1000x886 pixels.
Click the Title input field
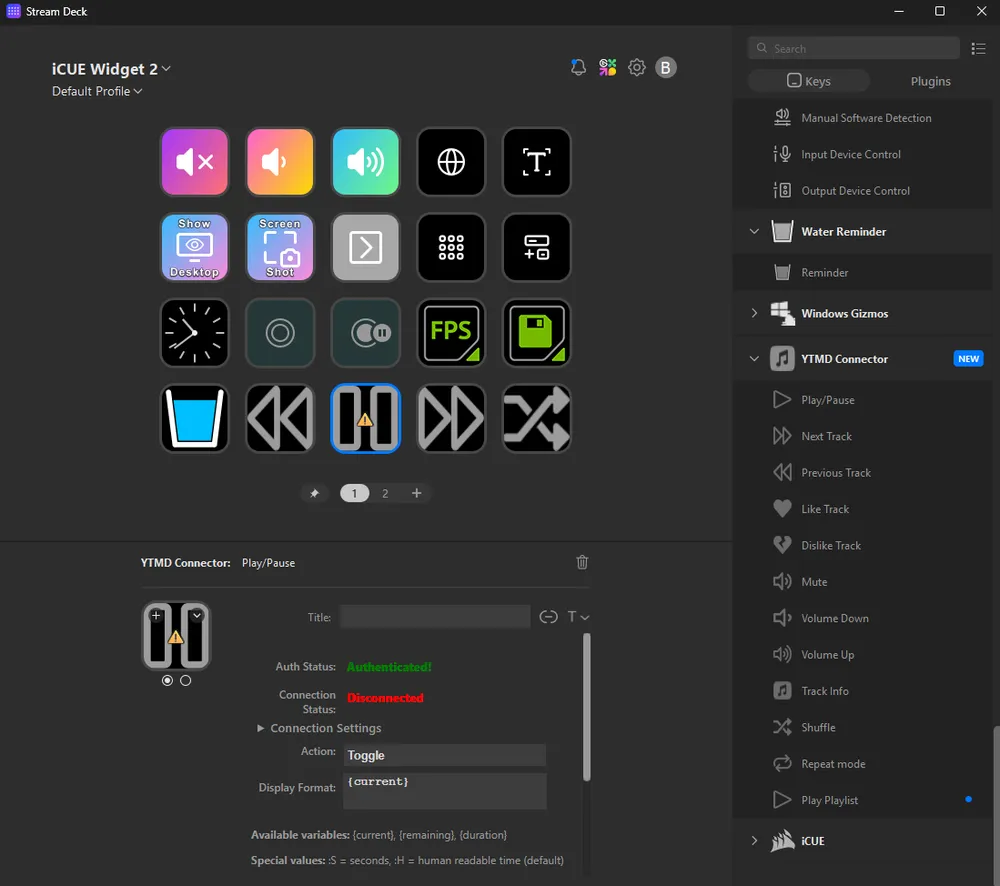tap(435, 617)
